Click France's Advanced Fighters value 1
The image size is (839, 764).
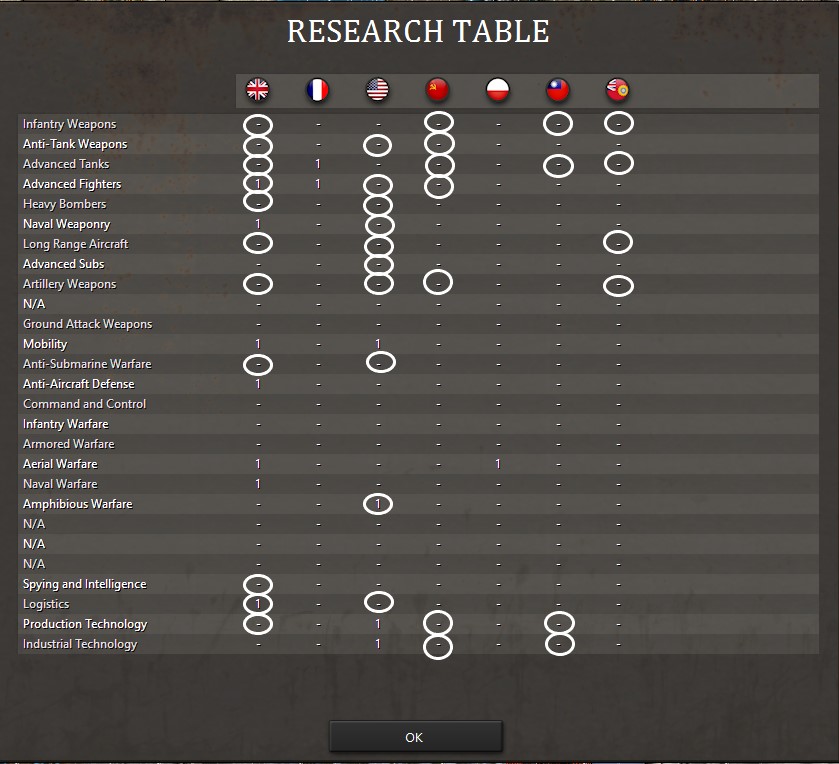[x=318, y=184]
